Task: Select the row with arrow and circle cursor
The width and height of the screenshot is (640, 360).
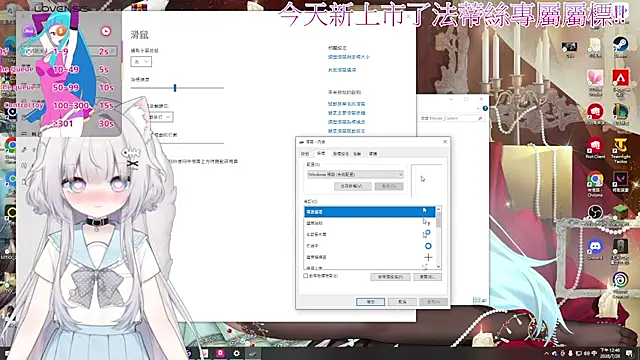Action: click(369, 234)
